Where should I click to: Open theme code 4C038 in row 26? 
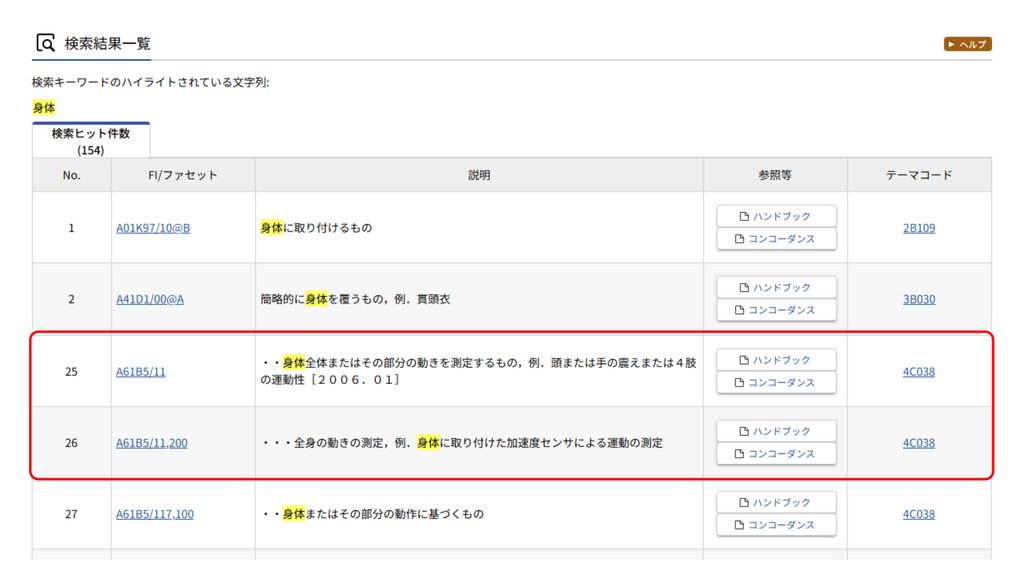919,443
